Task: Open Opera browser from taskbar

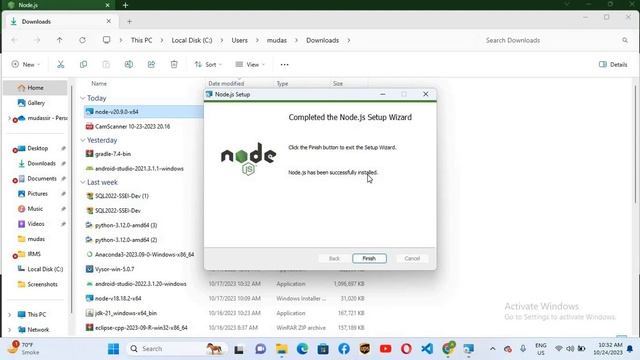Action: 406,349
